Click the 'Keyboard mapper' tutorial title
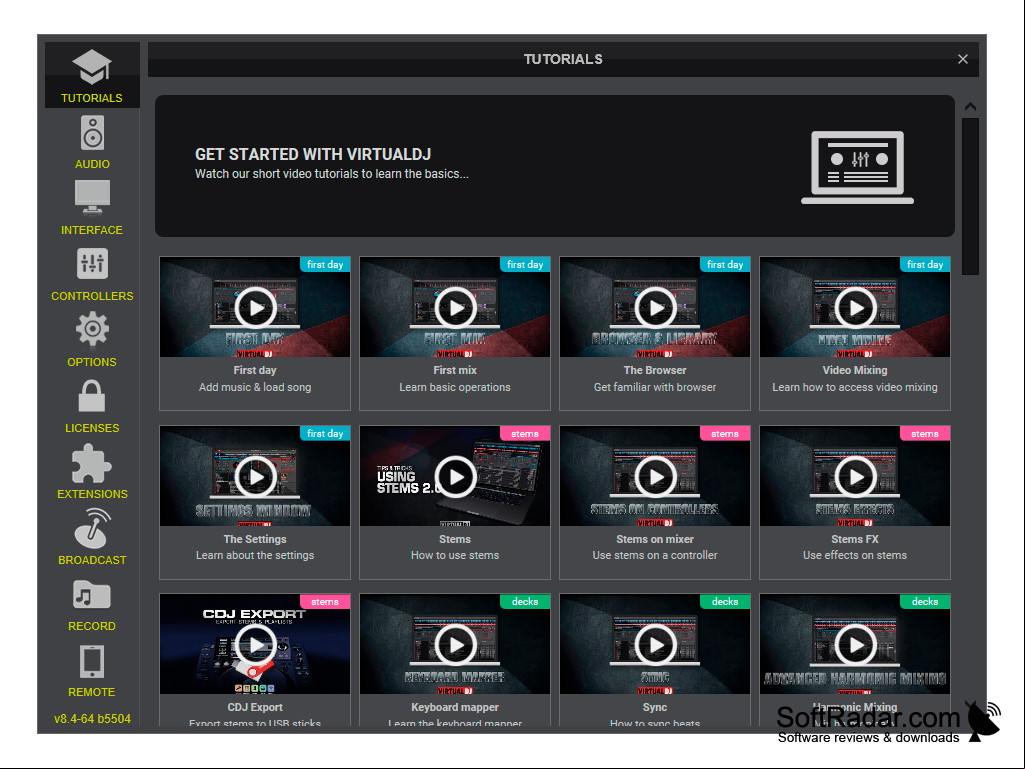 coord(455,708)
